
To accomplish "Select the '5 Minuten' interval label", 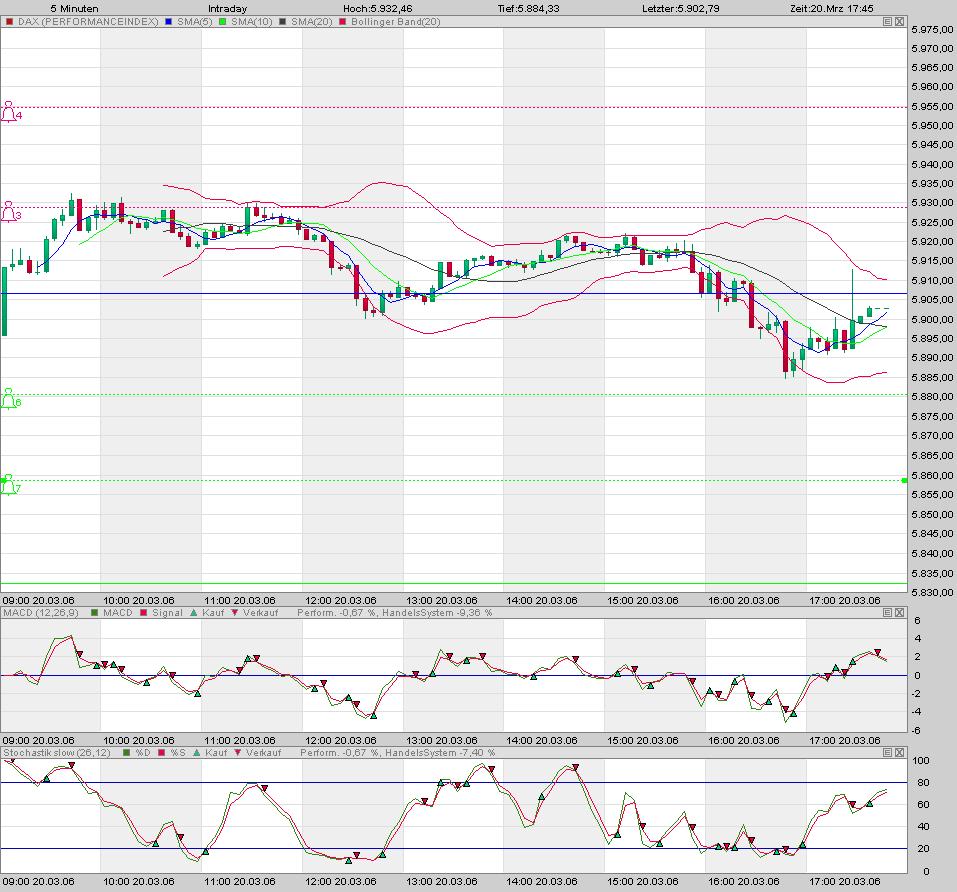I will click(x=74, y=9).
